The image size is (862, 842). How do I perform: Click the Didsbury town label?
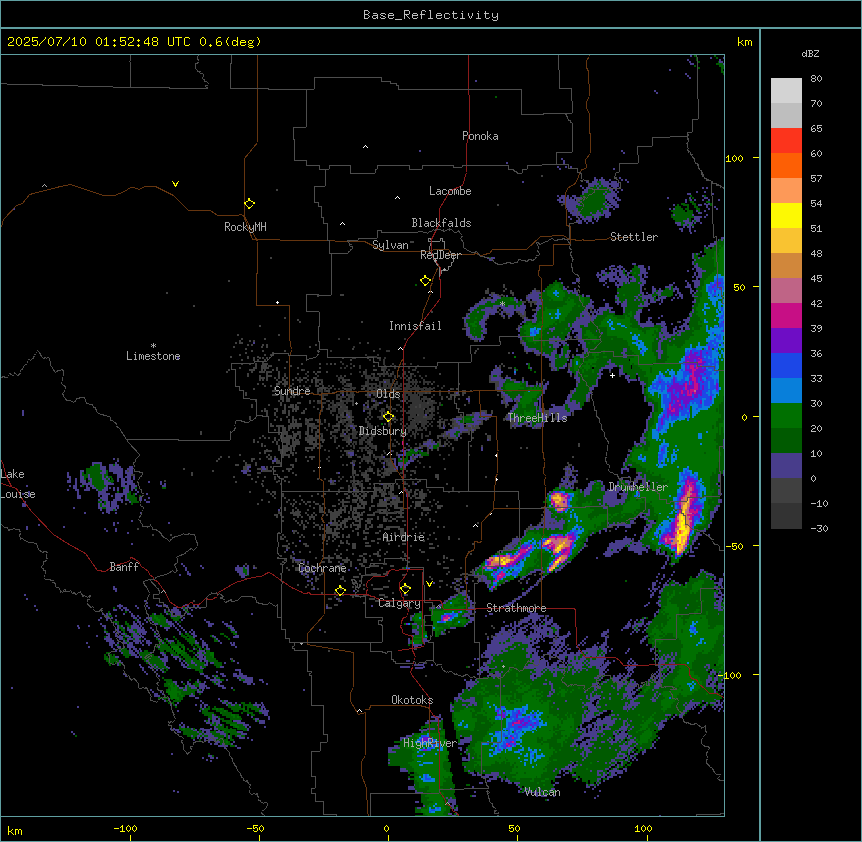pyautogui.click(x=383, y=431)
